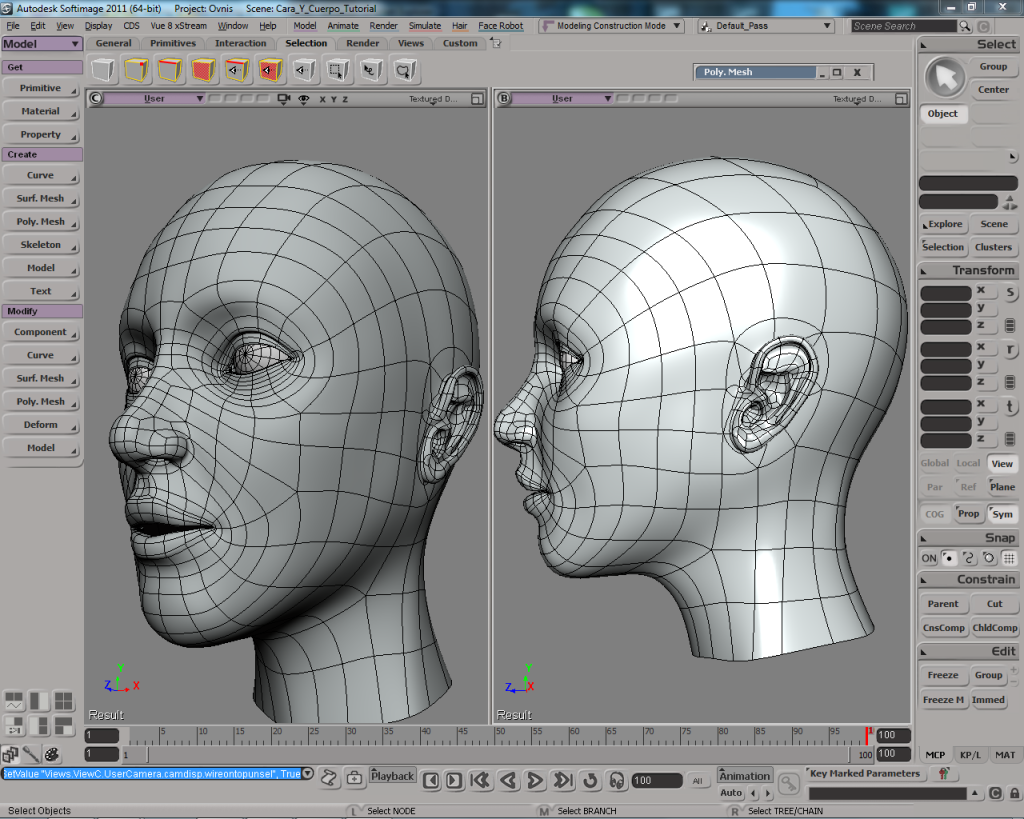Choose the rectangle selection tool icon

coord(338,70)
